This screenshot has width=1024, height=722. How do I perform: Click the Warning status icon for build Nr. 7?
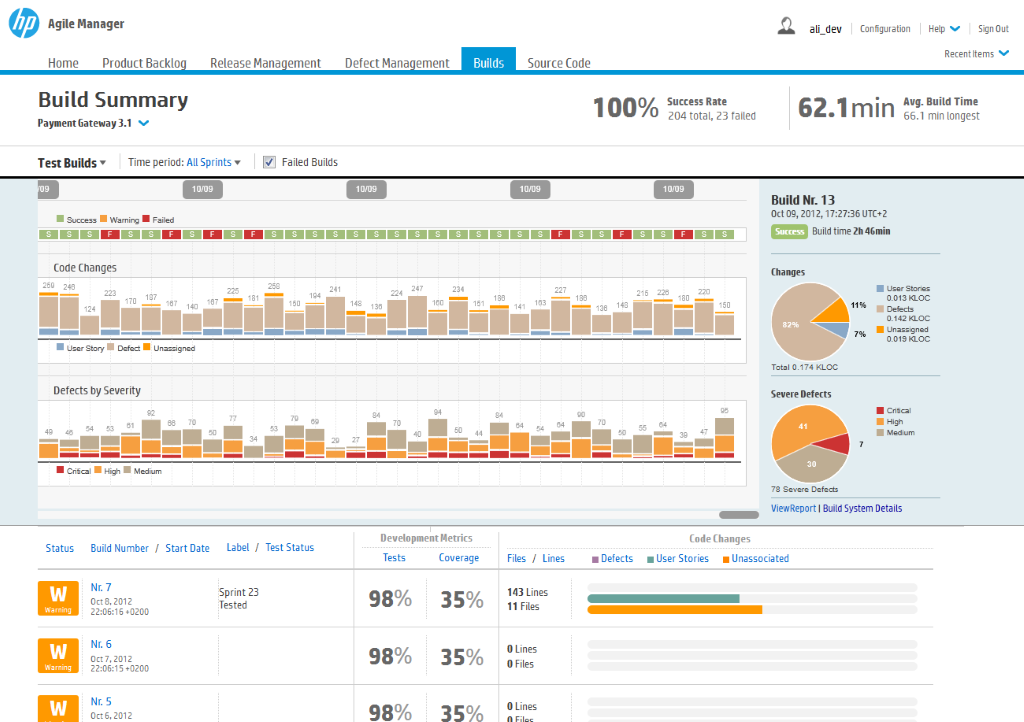pyautogui.click(x=58, y=598)
